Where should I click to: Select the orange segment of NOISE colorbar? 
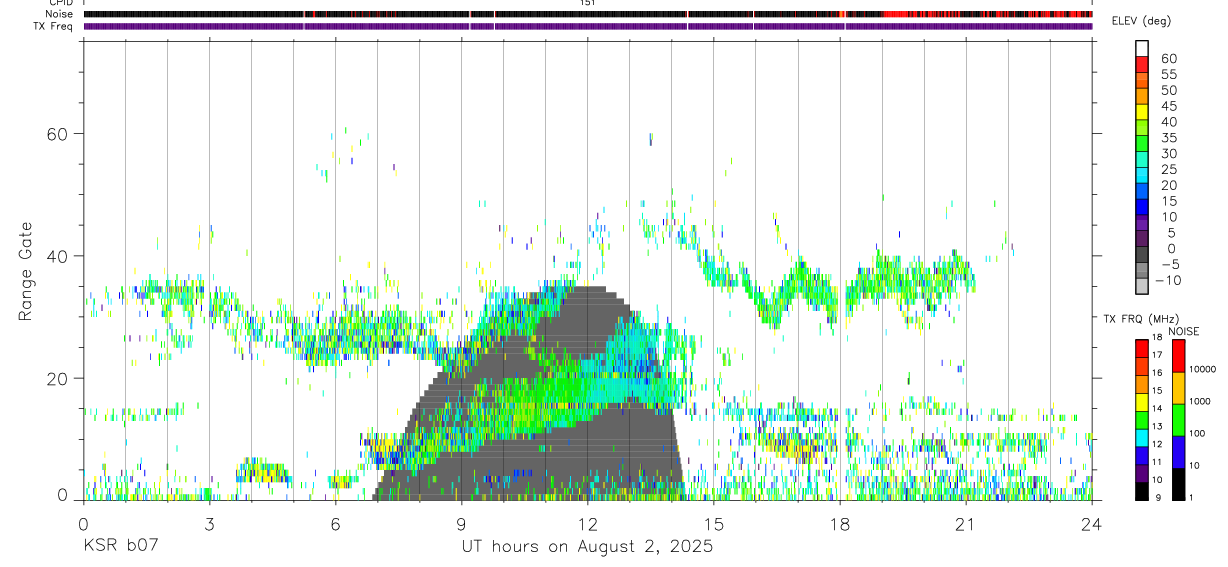click(1178, 388)
